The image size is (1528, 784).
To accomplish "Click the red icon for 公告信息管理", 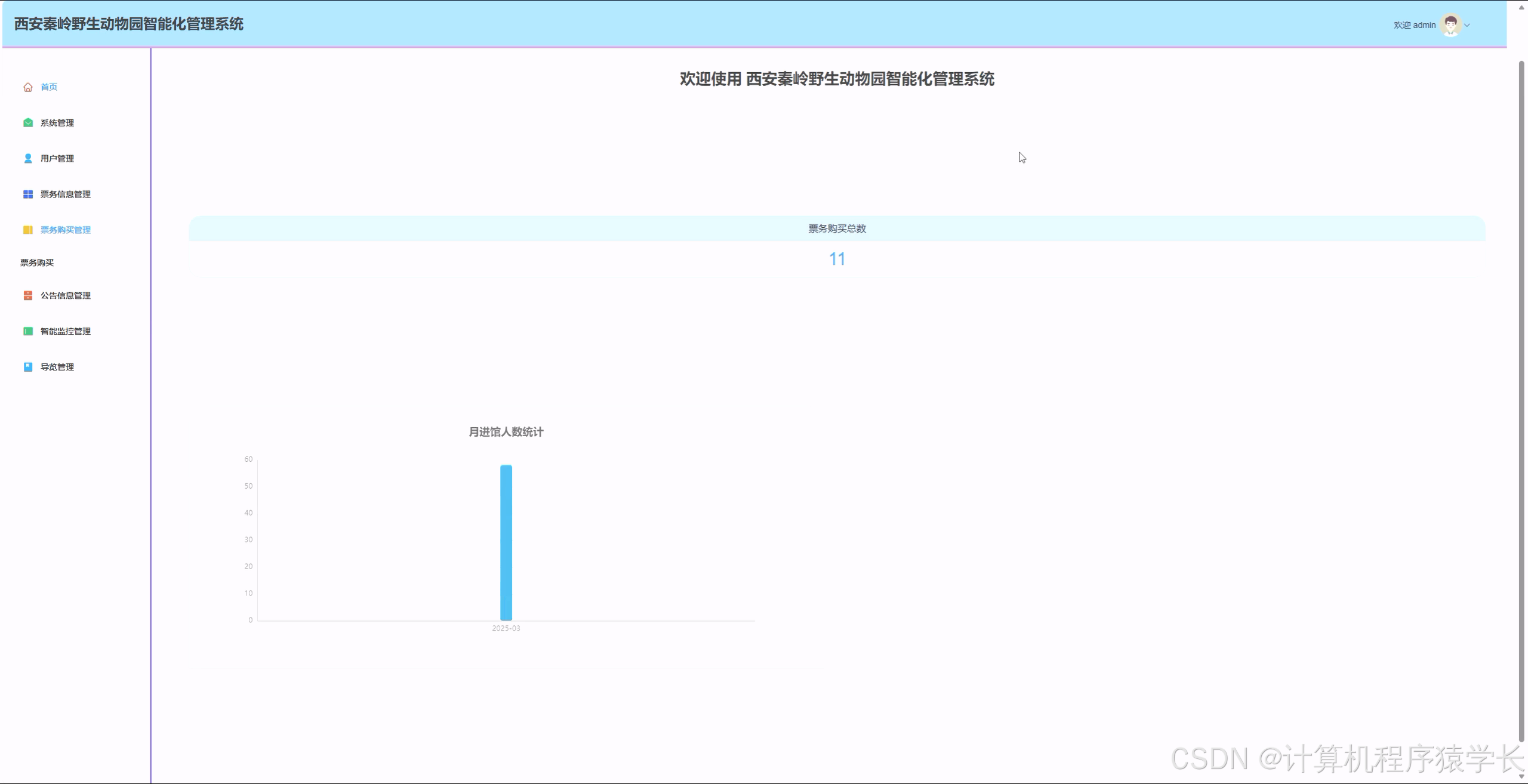I will (28, 296).
